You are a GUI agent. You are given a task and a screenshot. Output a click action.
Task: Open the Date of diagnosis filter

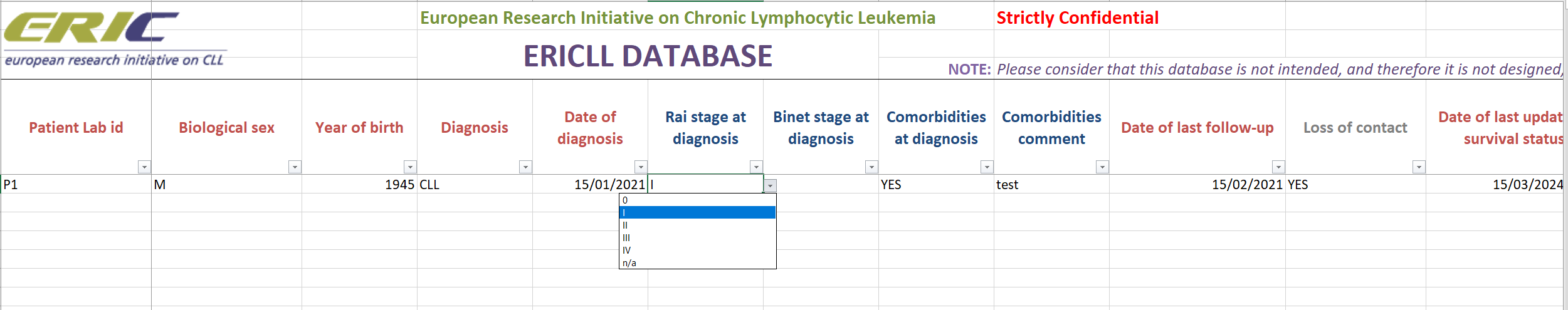pos(641,167)
